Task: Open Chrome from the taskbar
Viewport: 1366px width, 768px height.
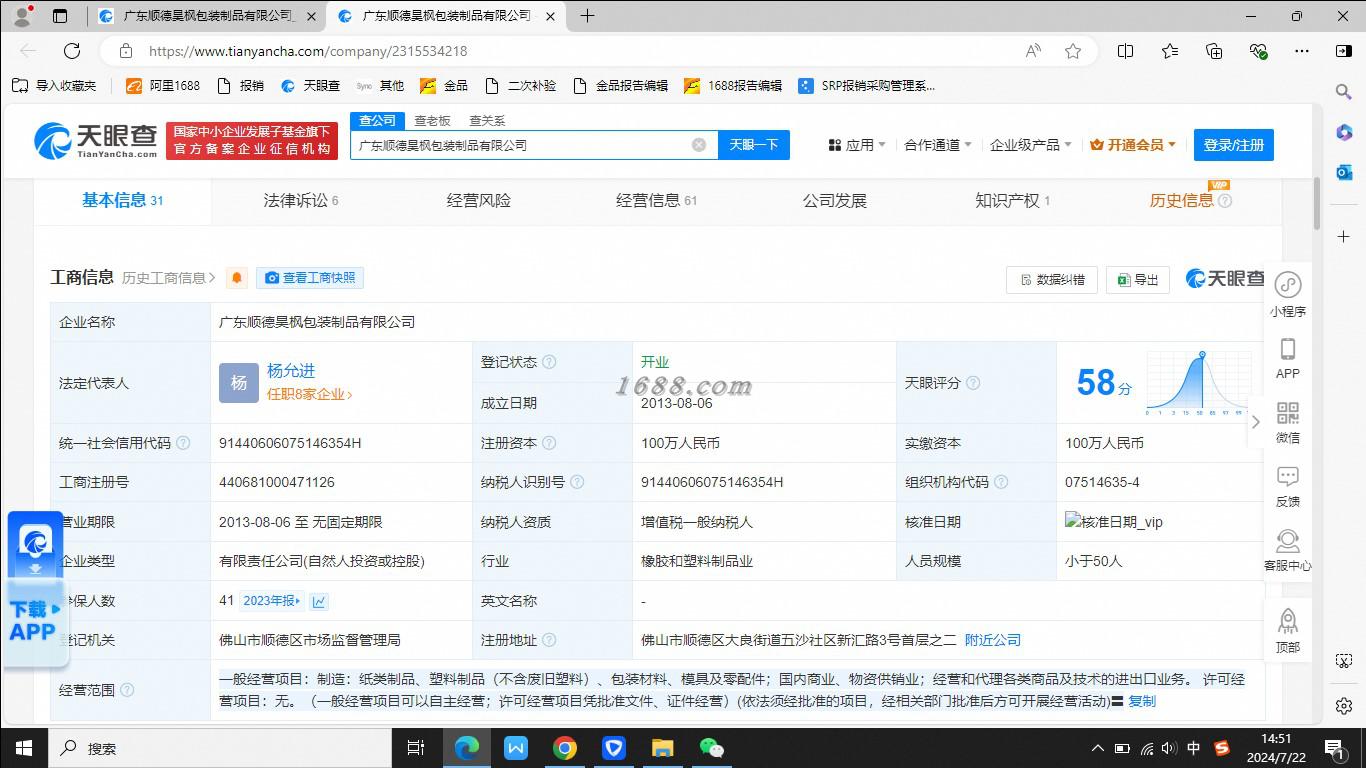Action: click(565, 748)
